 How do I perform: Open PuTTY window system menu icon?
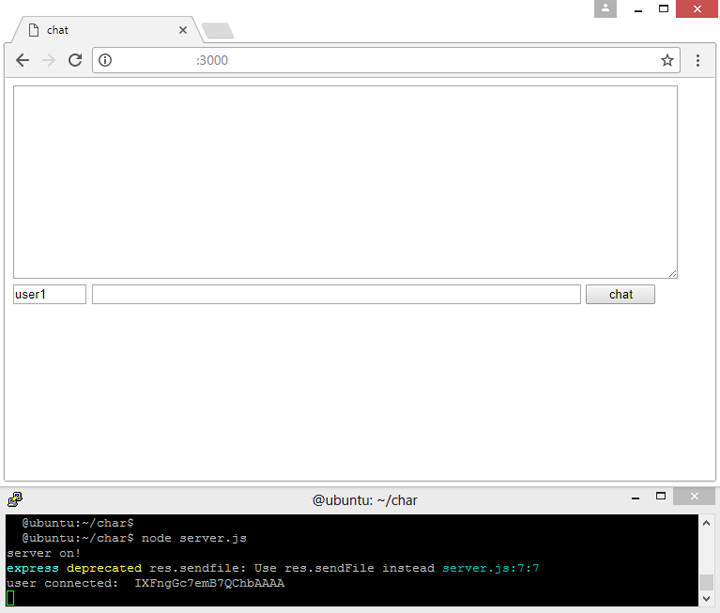[x=14, y=499]
